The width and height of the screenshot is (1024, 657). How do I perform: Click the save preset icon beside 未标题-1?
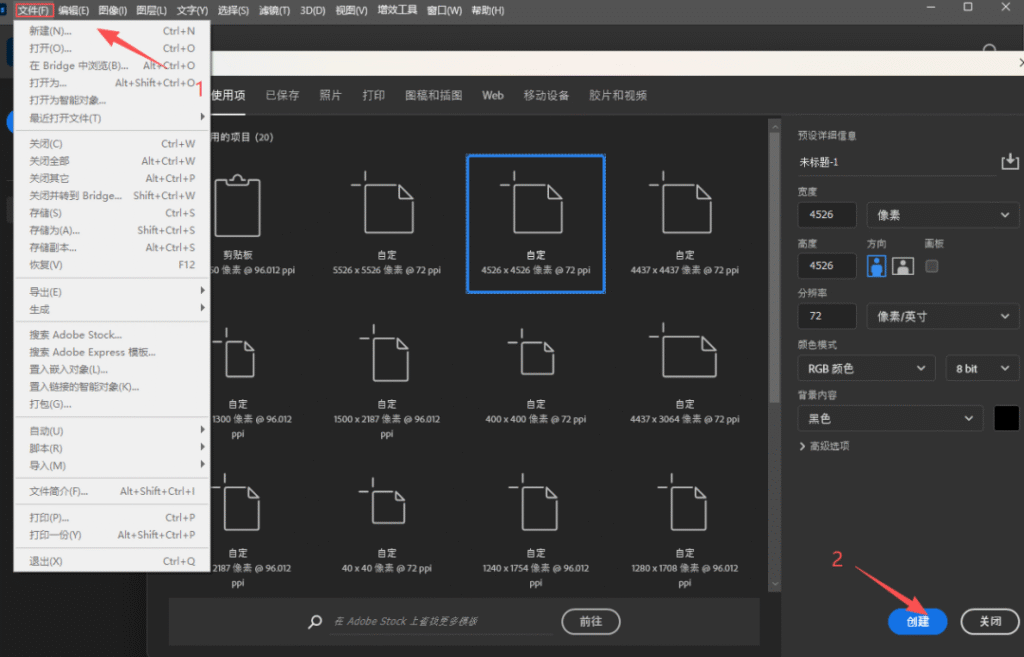(1010, 161)
